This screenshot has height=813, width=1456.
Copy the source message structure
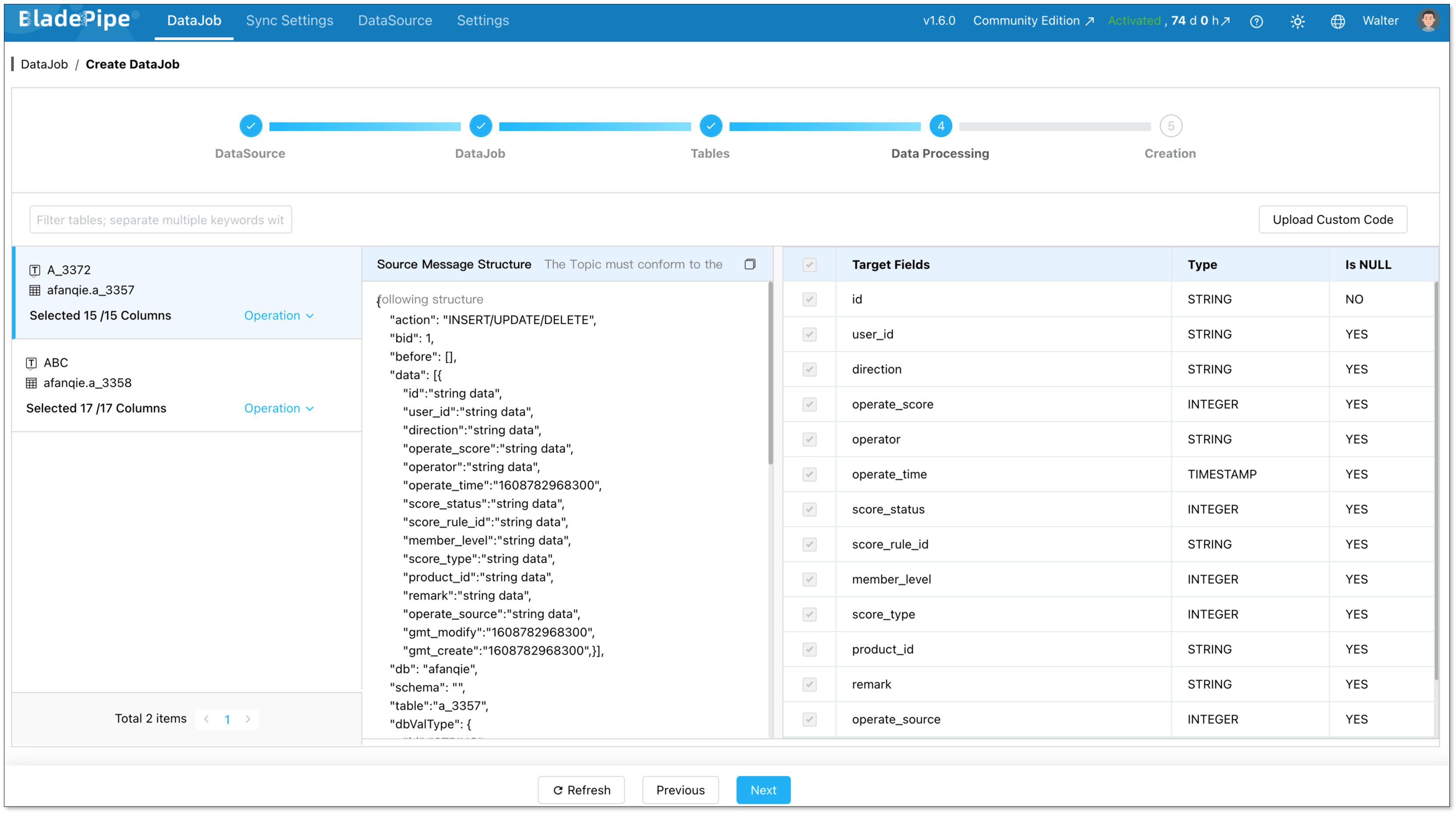[x=750, y=264]
